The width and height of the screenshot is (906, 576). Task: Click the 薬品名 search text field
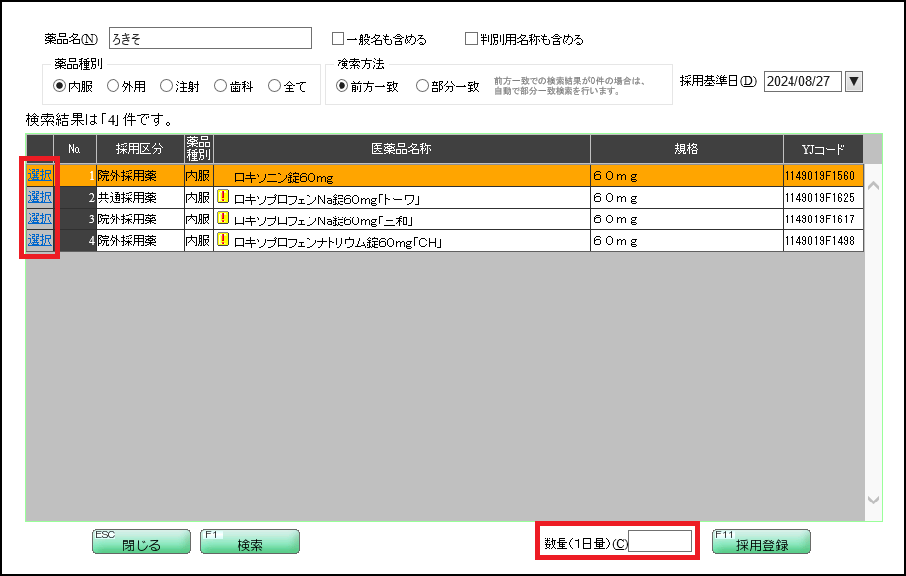(210, 37)
